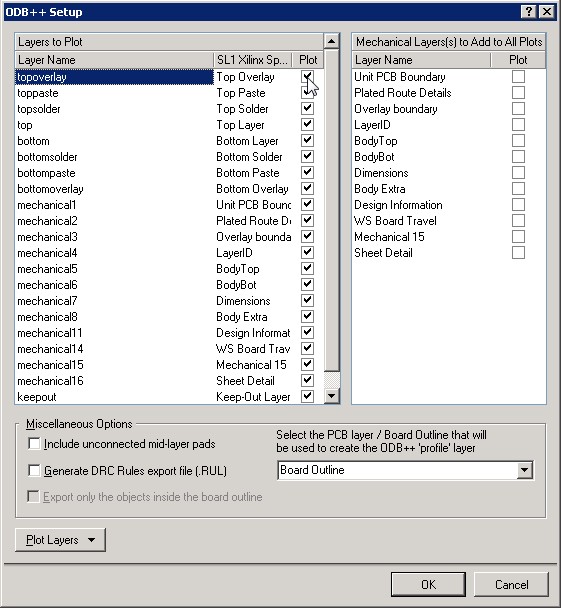561x608 pixels.
Task: Check Body Extra mechanical layer Plot box
Action: [x=518, y=188]
